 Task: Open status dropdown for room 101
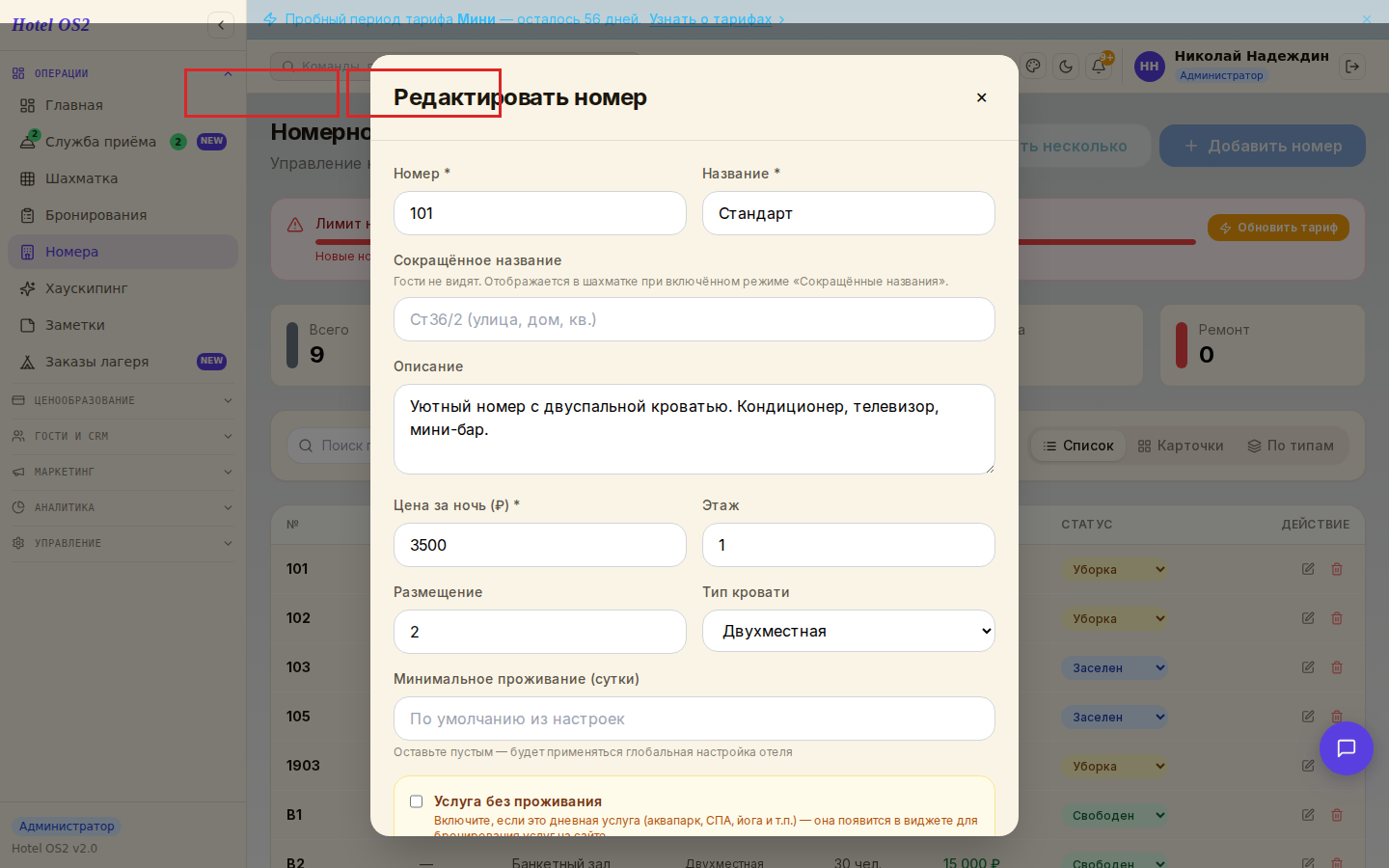tap(1115, 570)
